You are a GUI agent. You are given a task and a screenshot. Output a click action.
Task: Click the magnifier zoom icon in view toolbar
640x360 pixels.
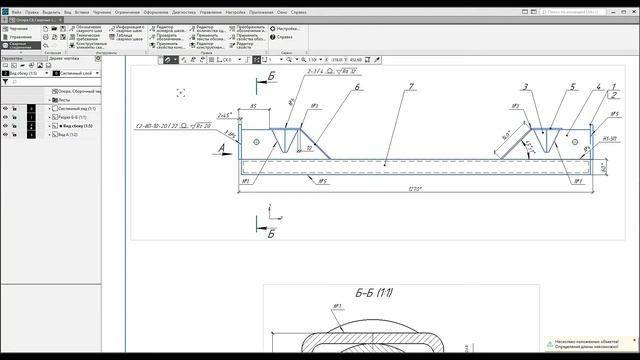click(x=289, y=60)
